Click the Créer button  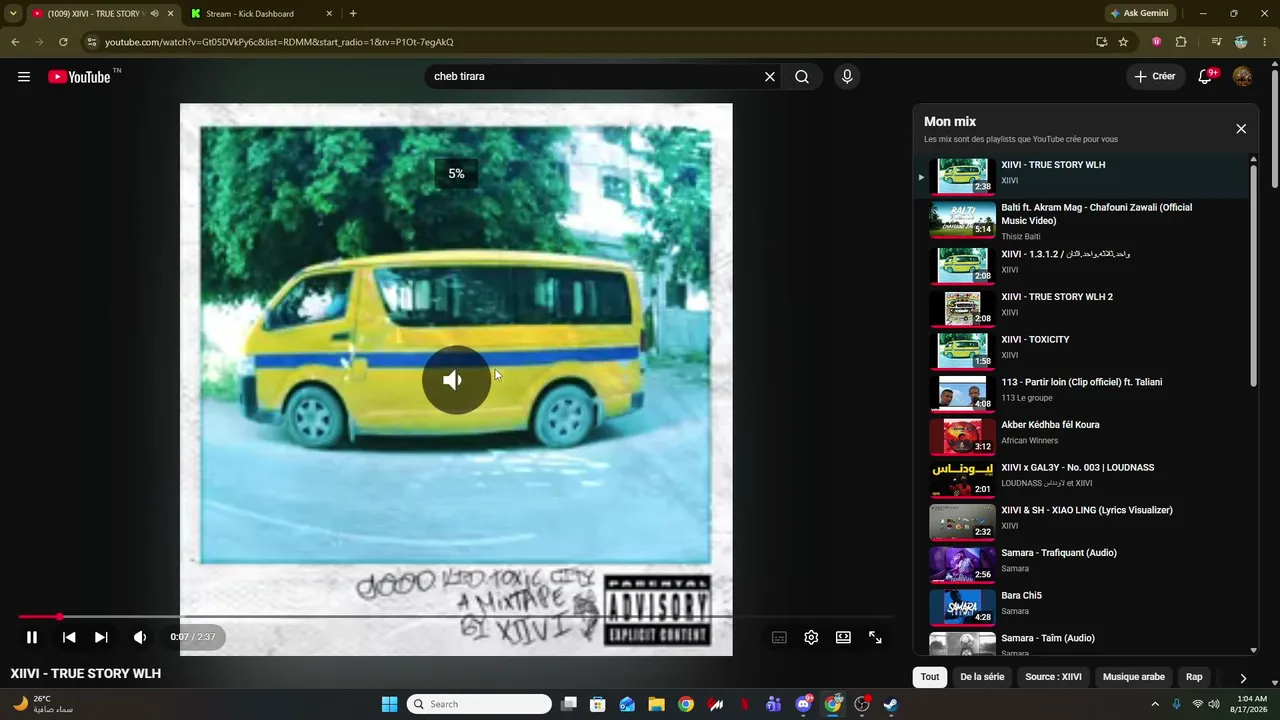1155,77
